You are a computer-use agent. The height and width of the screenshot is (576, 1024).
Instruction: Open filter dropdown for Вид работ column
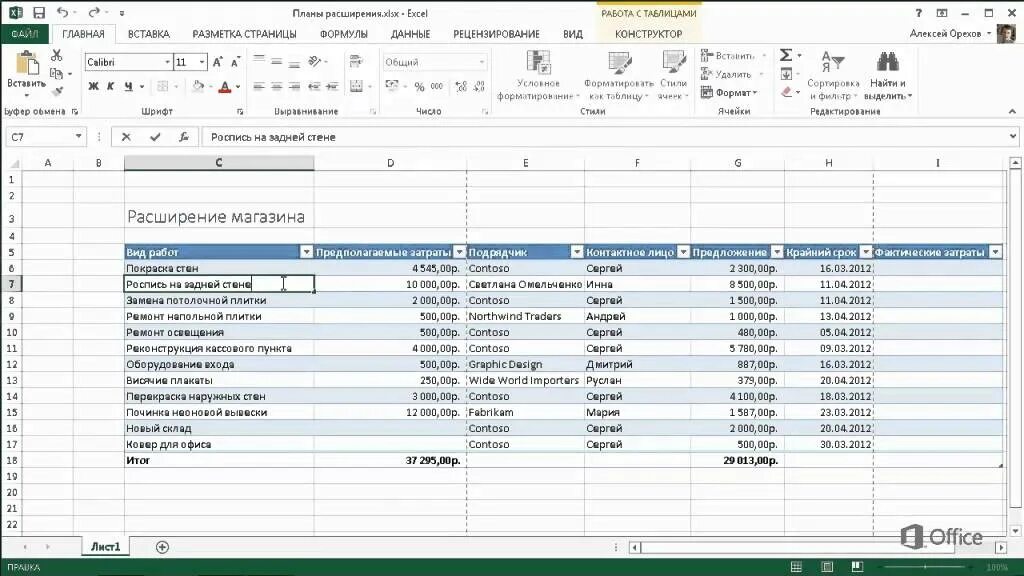(306, 252)
